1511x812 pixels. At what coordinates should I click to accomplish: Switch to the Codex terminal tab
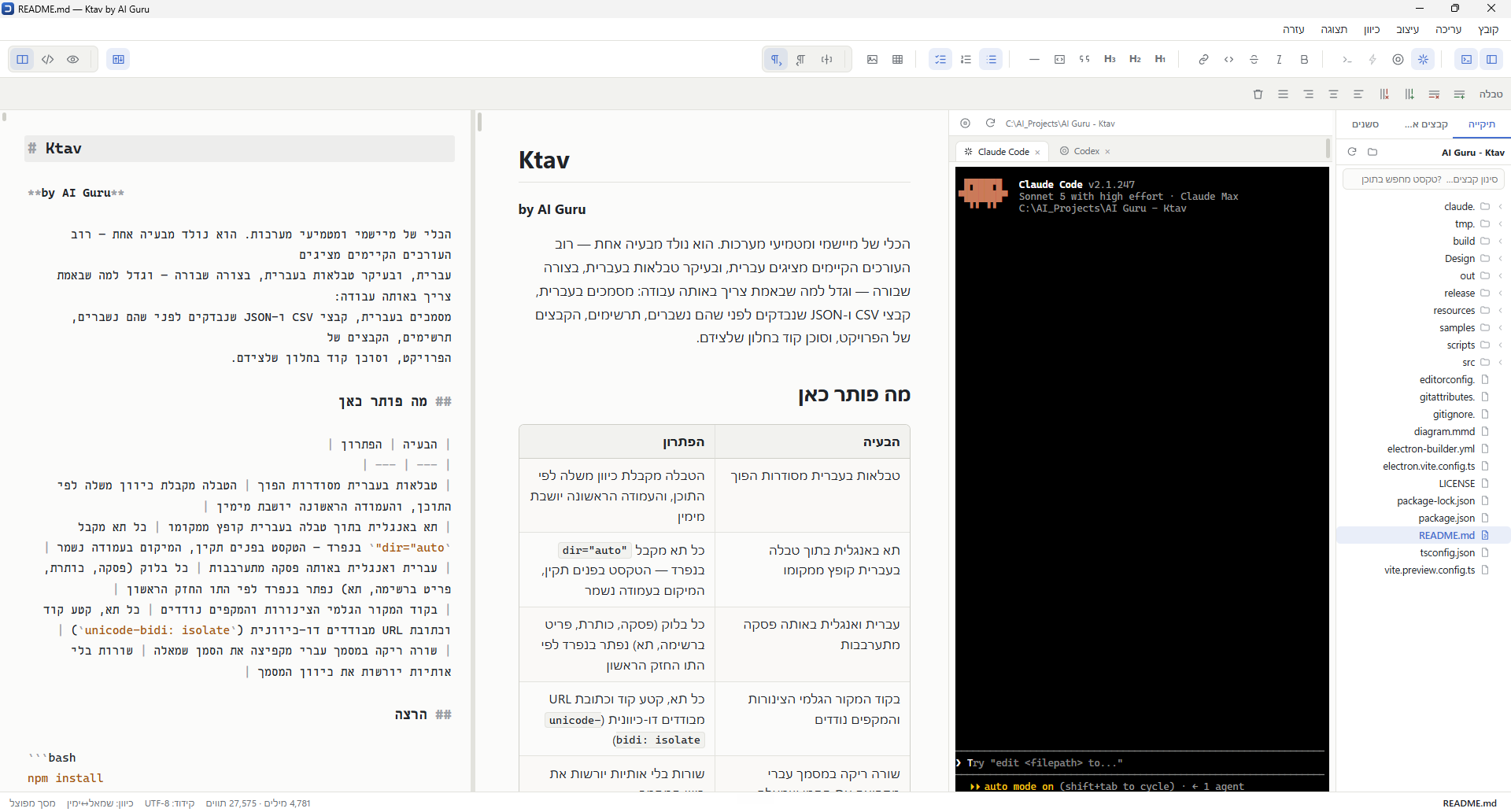tap(1086, 151)
